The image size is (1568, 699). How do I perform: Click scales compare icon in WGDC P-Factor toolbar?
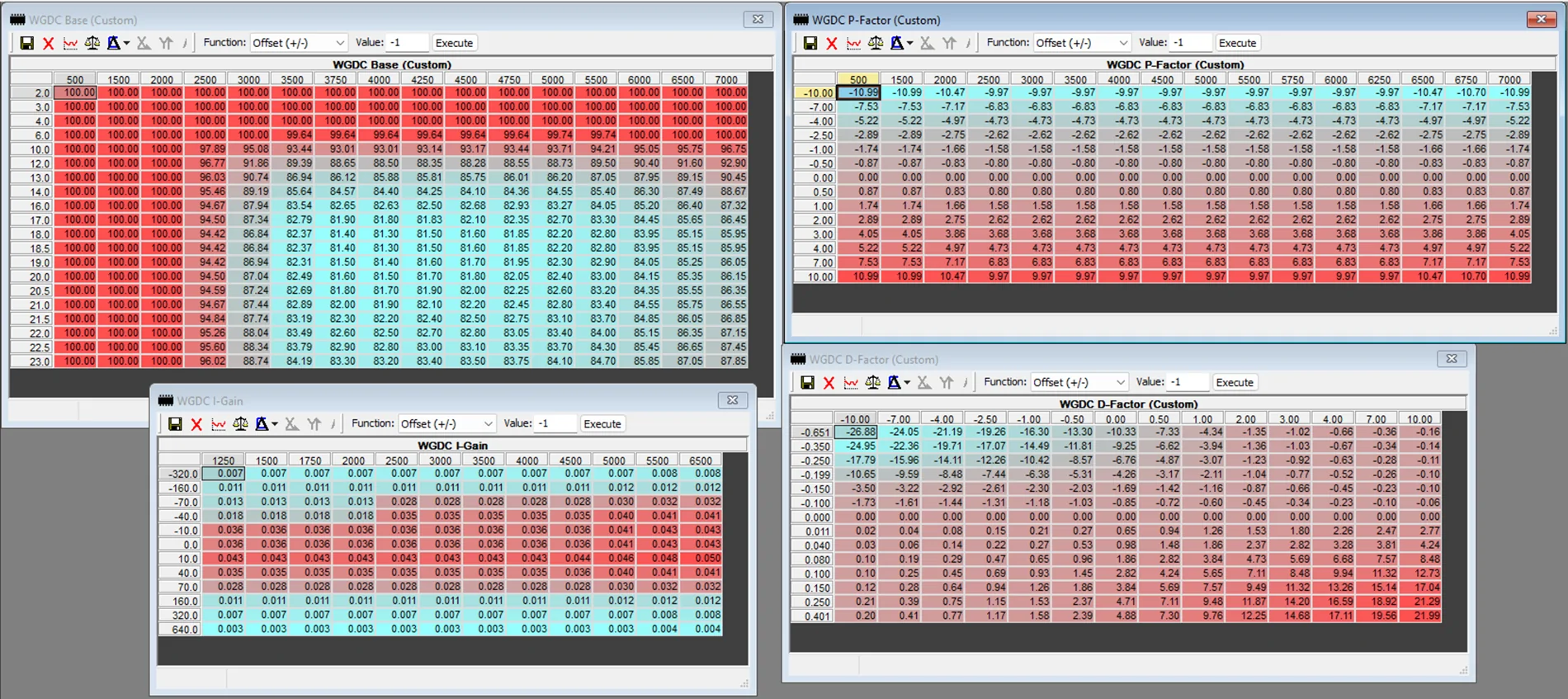click(x=875, y=43)
